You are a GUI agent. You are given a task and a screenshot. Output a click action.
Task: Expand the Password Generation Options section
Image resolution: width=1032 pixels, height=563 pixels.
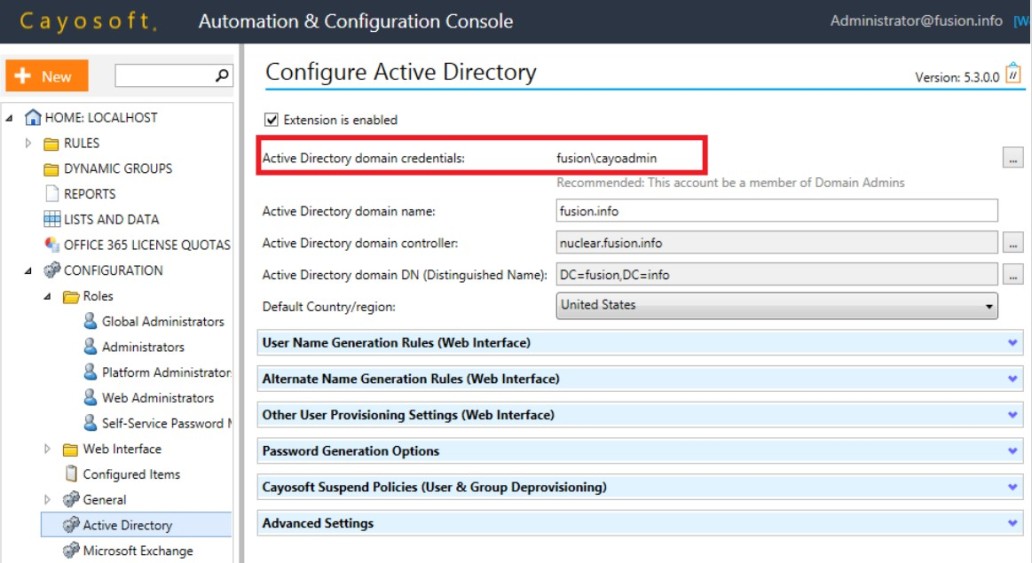tap(640, 451)
